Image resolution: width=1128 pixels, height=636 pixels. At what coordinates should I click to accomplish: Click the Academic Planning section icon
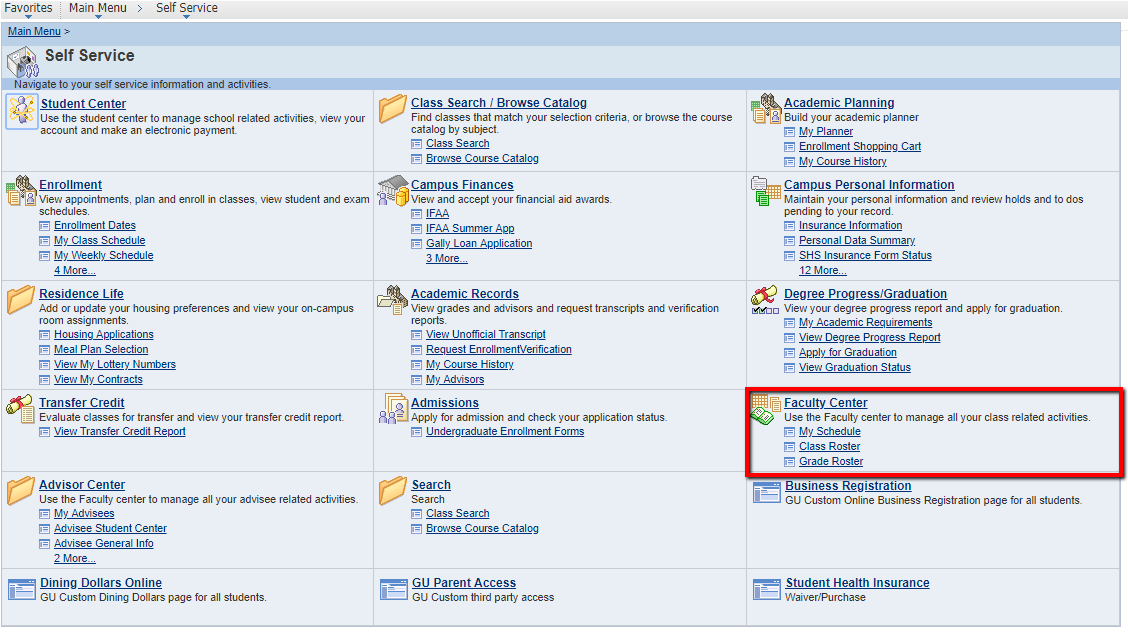(x=766, y=109)
